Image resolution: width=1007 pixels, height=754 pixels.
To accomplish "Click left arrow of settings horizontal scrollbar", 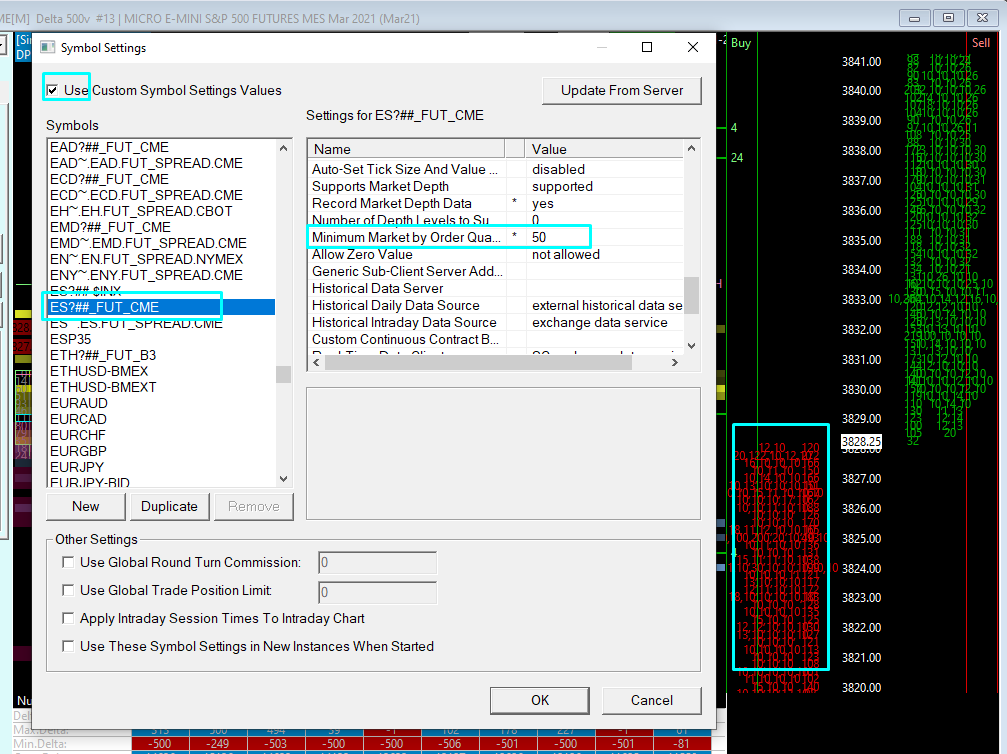I will coord(316,363).
